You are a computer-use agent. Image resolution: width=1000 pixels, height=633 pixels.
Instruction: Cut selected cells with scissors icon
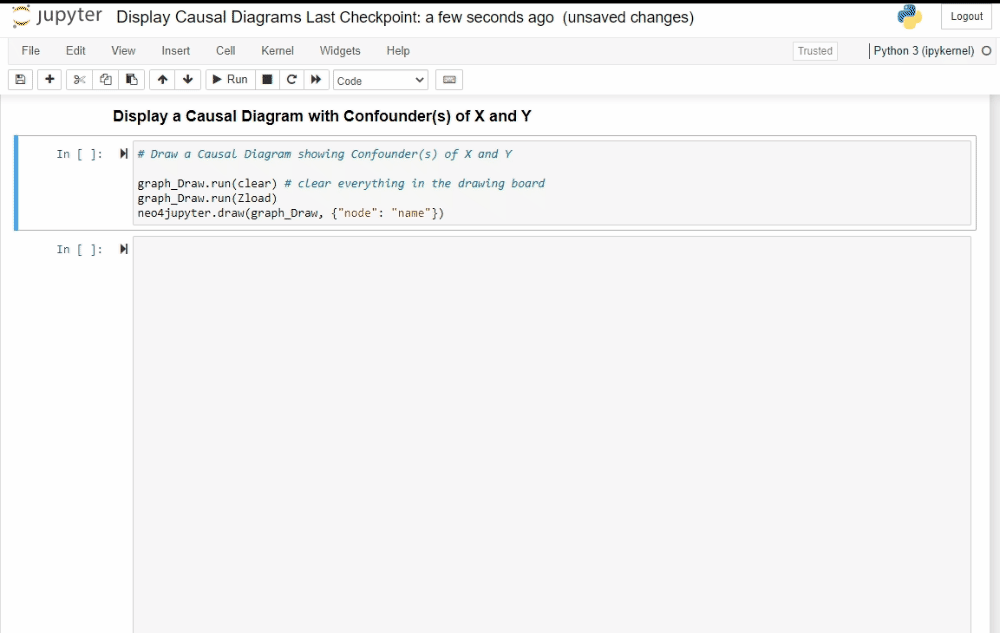[x=80, y=80]
